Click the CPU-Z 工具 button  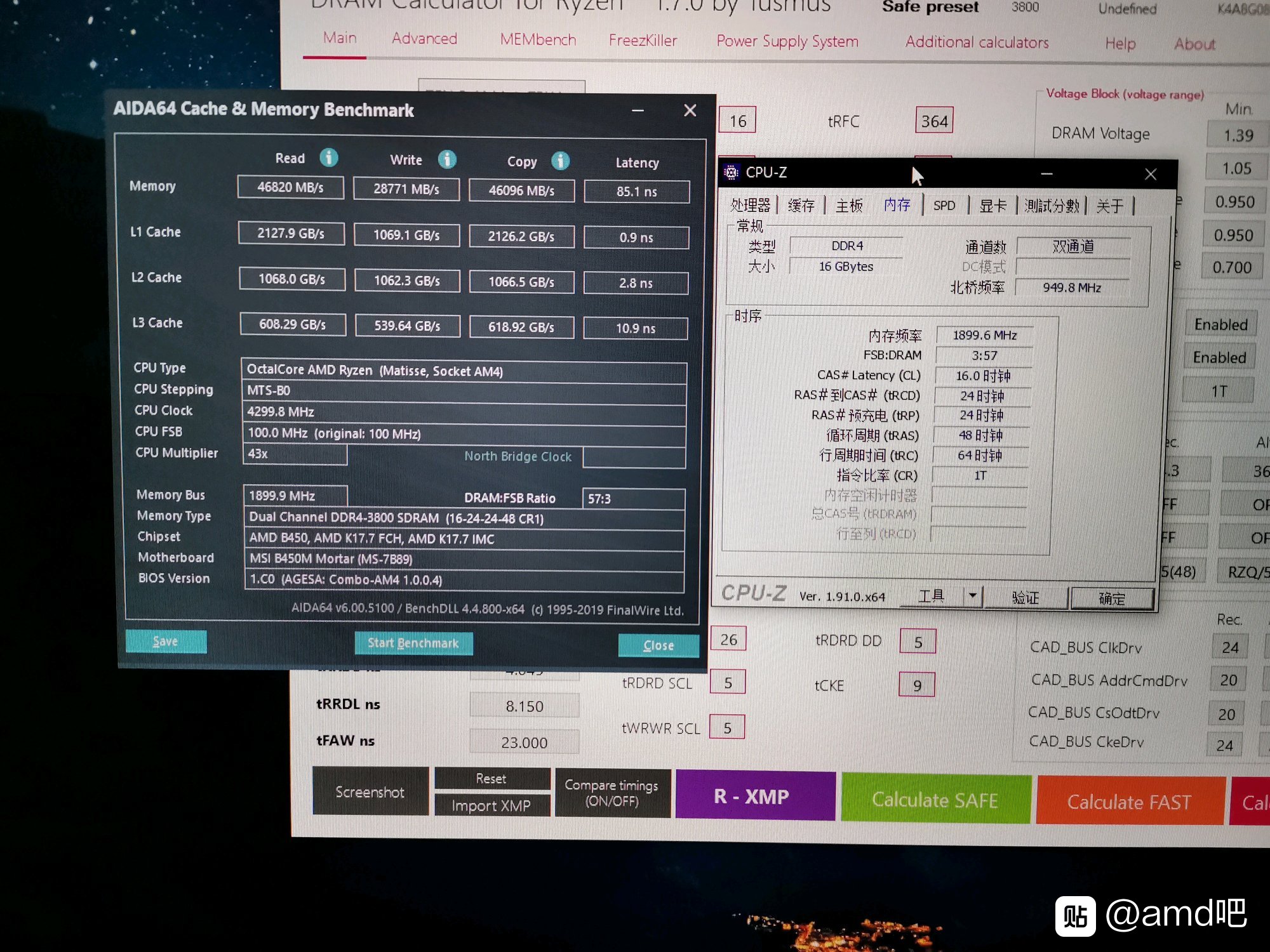932,596
